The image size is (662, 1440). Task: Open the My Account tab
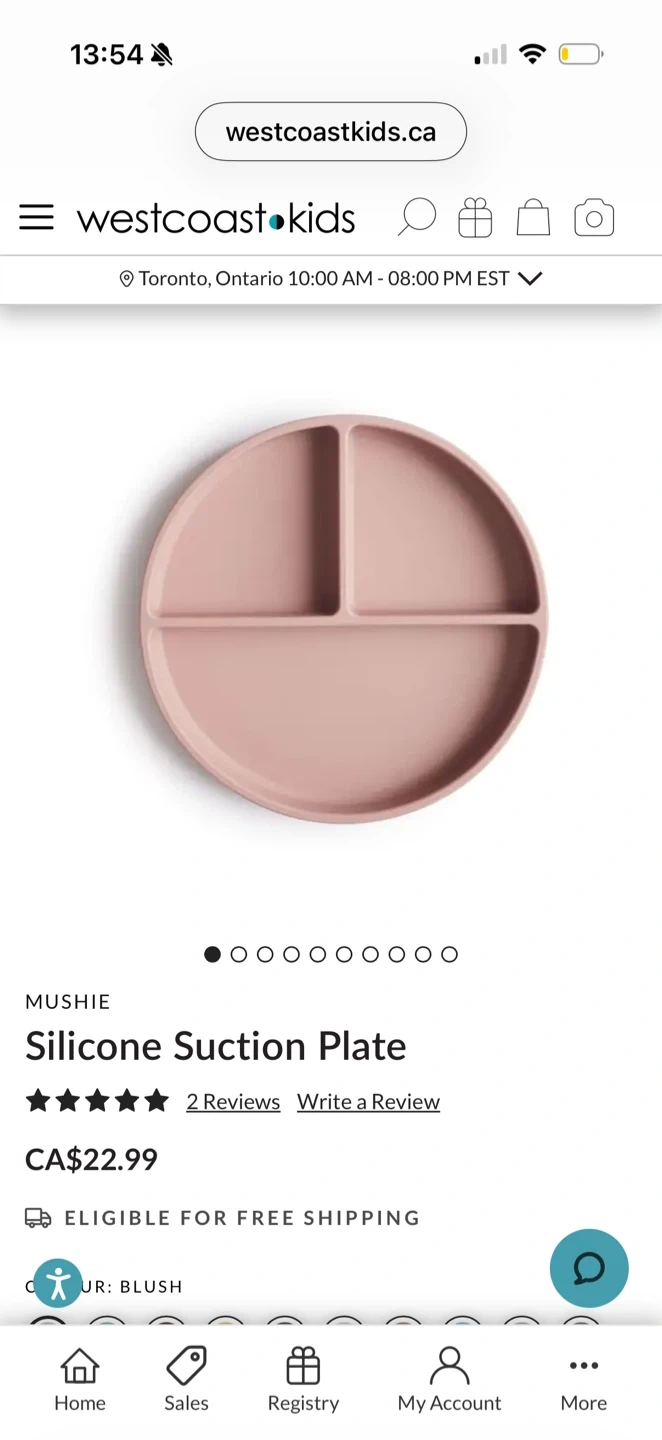(449, 1381)
